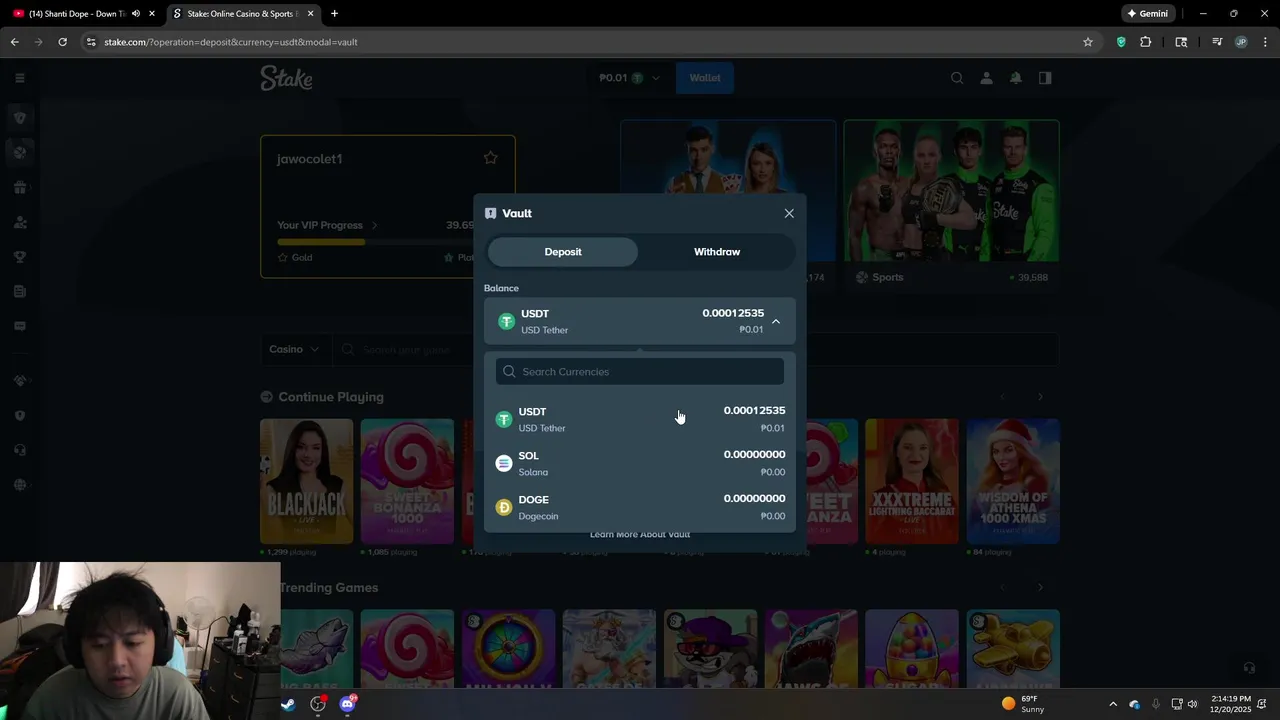The width and height of the screenshot is (1280, 720).
Task: Open the media controls icon in toolbar
Action: pos(1217,42)
